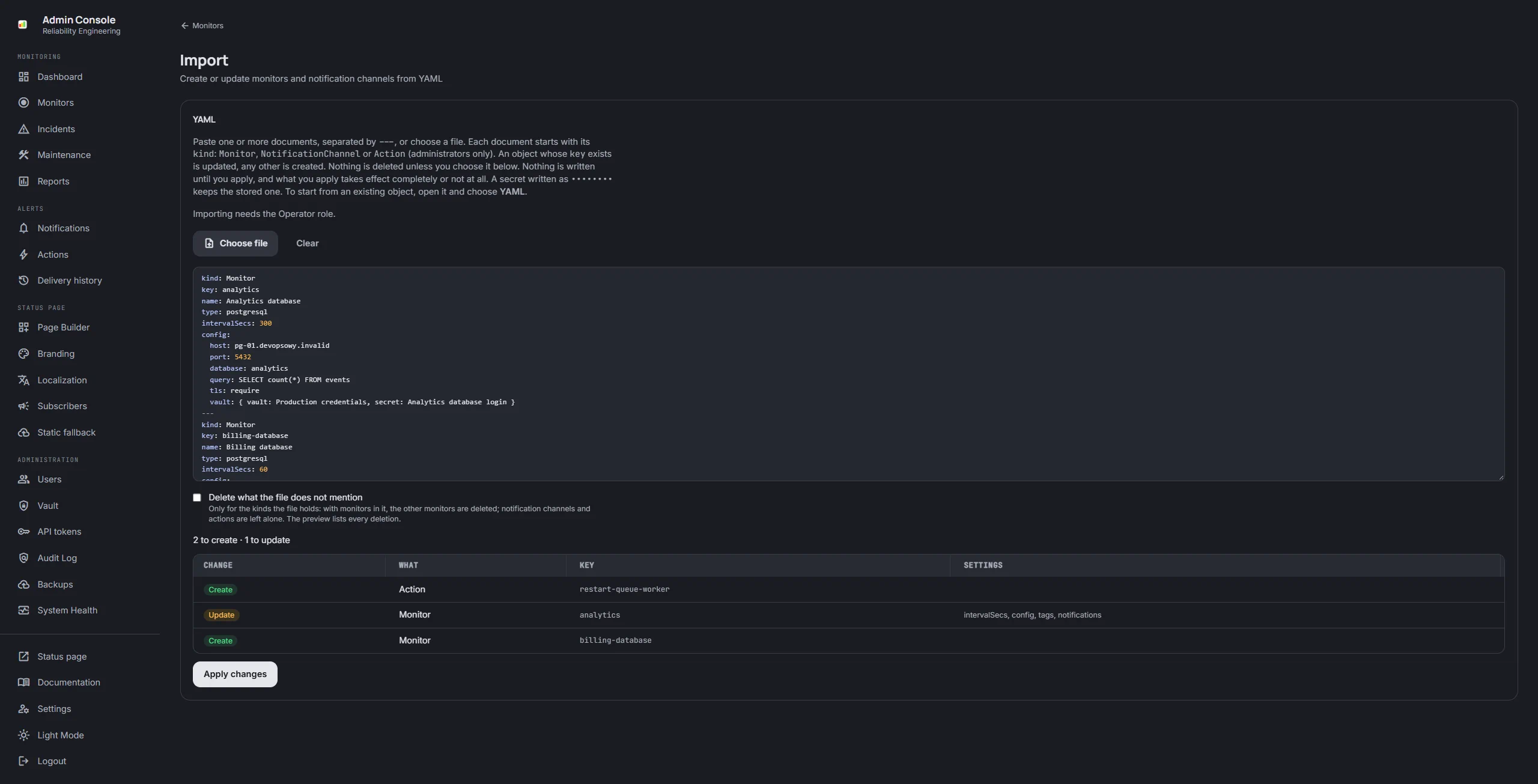Open the Dashboard icon in sidebar
This screenshot has width=1538, height=784.
[x=23, y=77]
